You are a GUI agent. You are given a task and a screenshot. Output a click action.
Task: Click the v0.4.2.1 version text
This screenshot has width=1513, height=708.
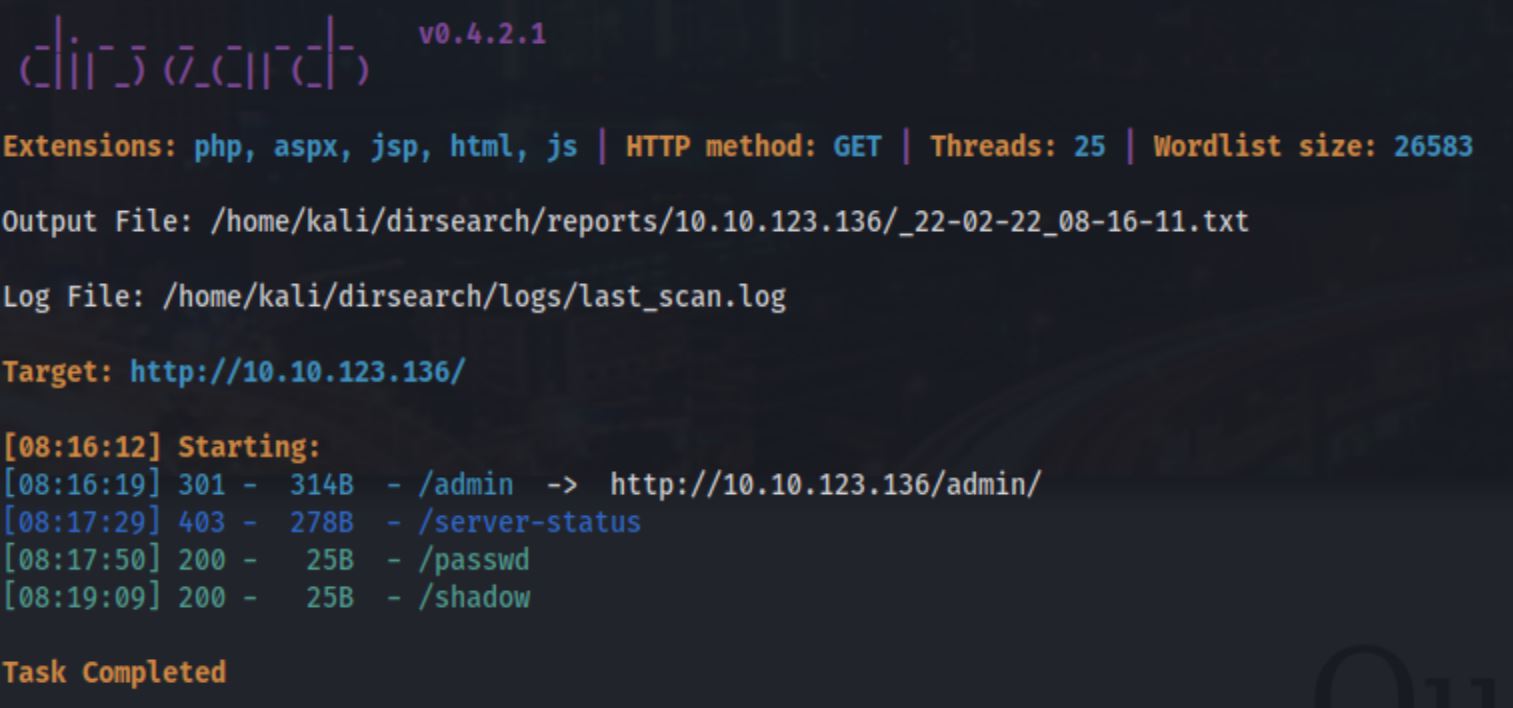482,35
